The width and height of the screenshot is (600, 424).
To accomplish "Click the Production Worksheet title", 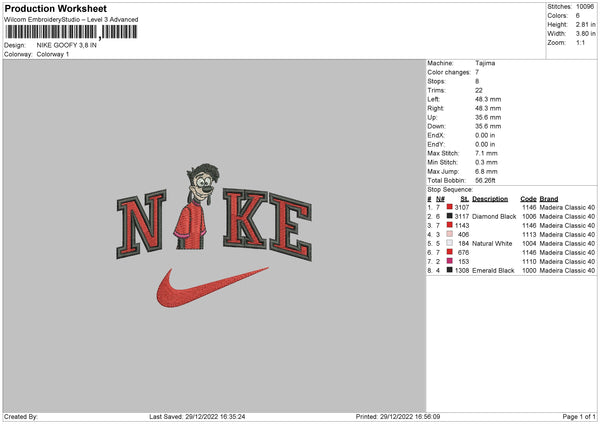I will click(x=55, y=8).
